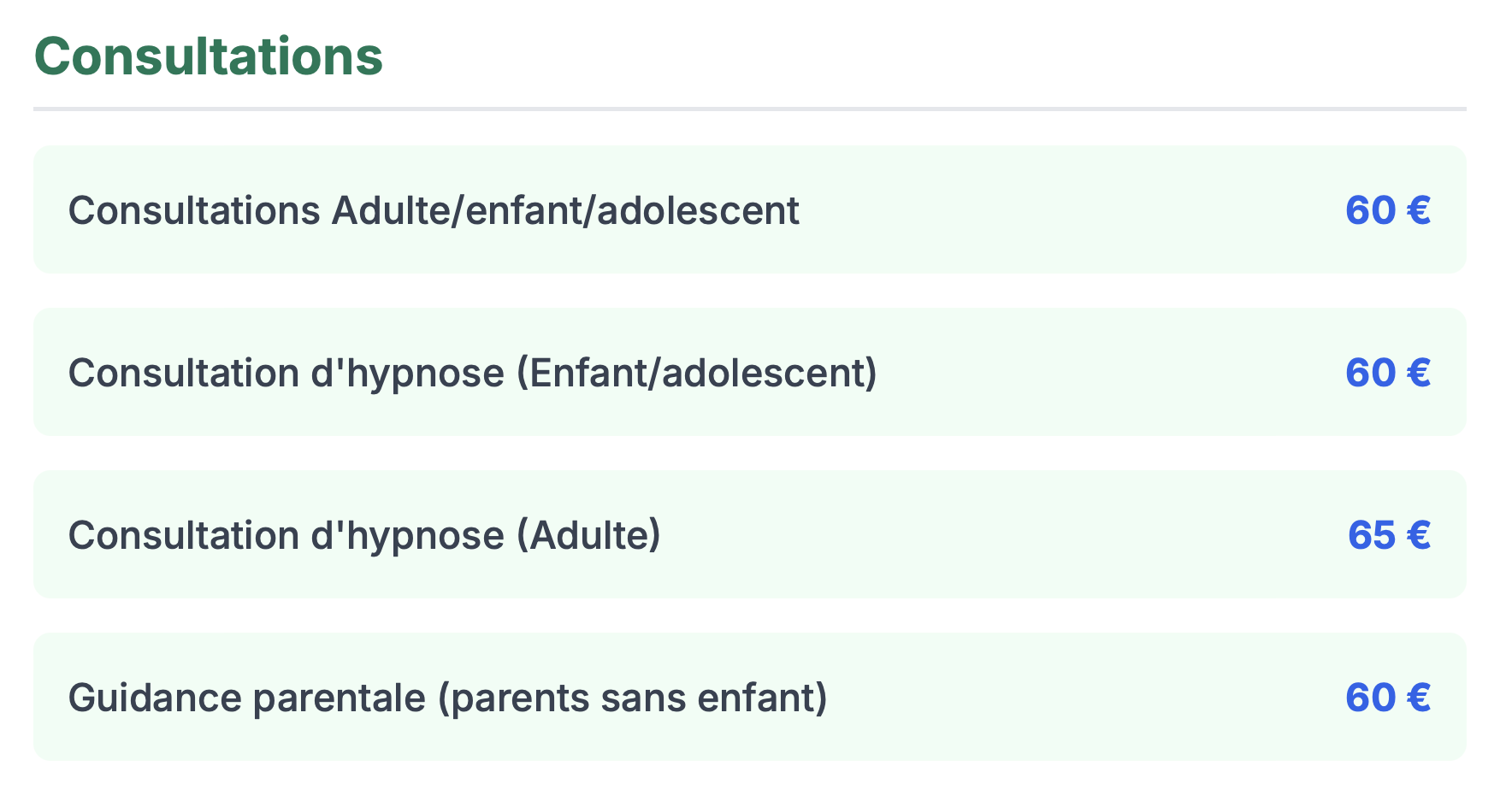
Task: Click 60 € price for hypnose Enfant/adolescent
Action: (x=1387, y=373)
